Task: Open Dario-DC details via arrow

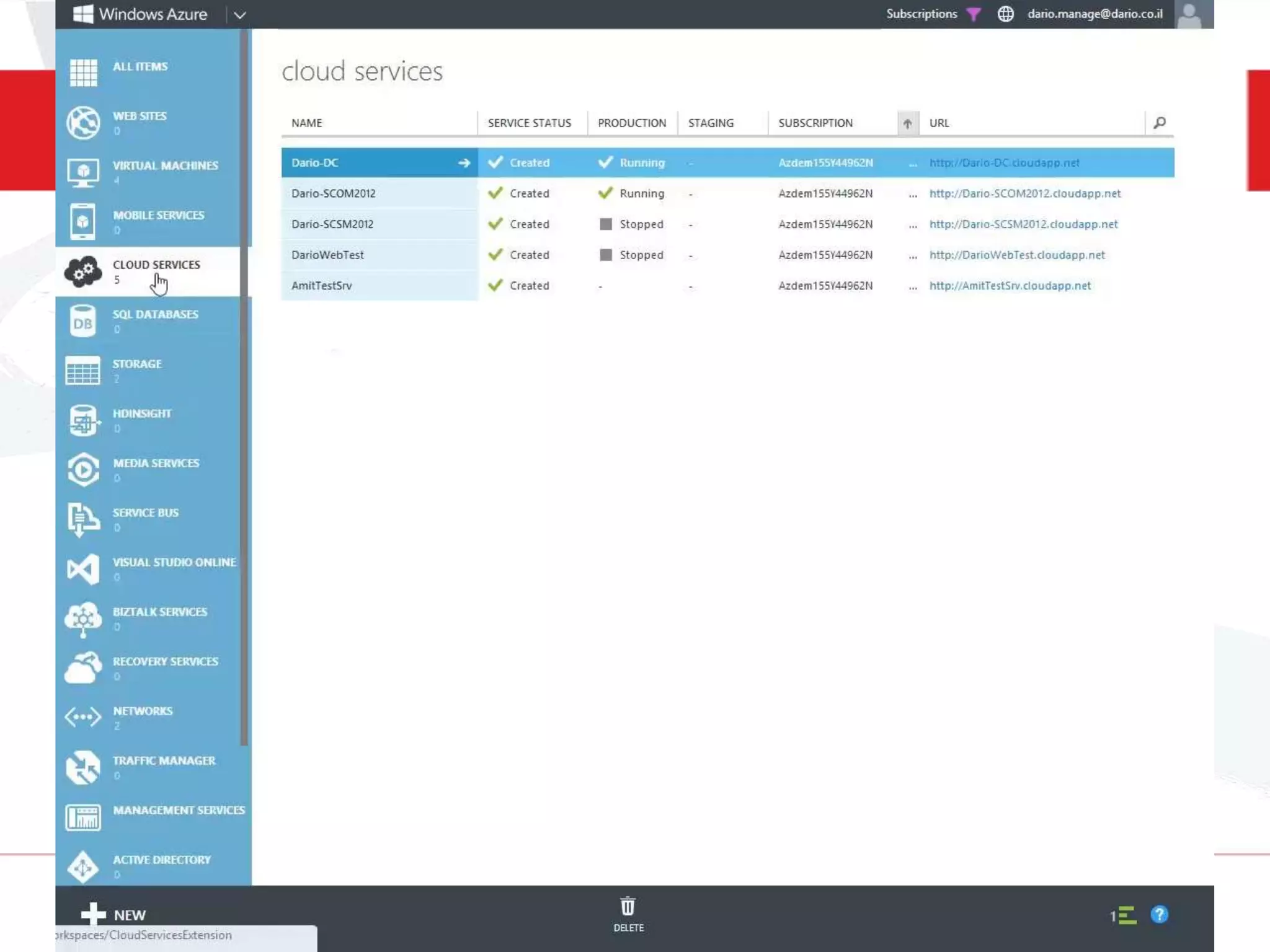Action: coord(464,163)
